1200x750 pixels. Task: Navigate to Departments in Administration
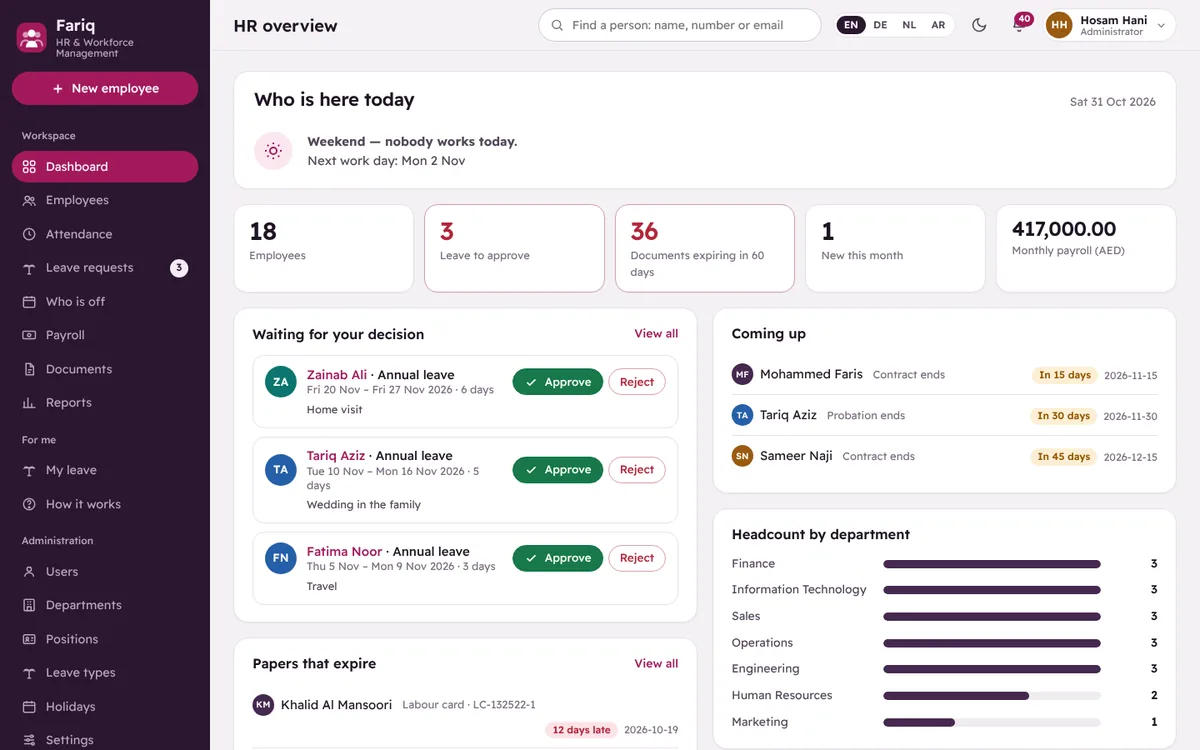(105, 605)
